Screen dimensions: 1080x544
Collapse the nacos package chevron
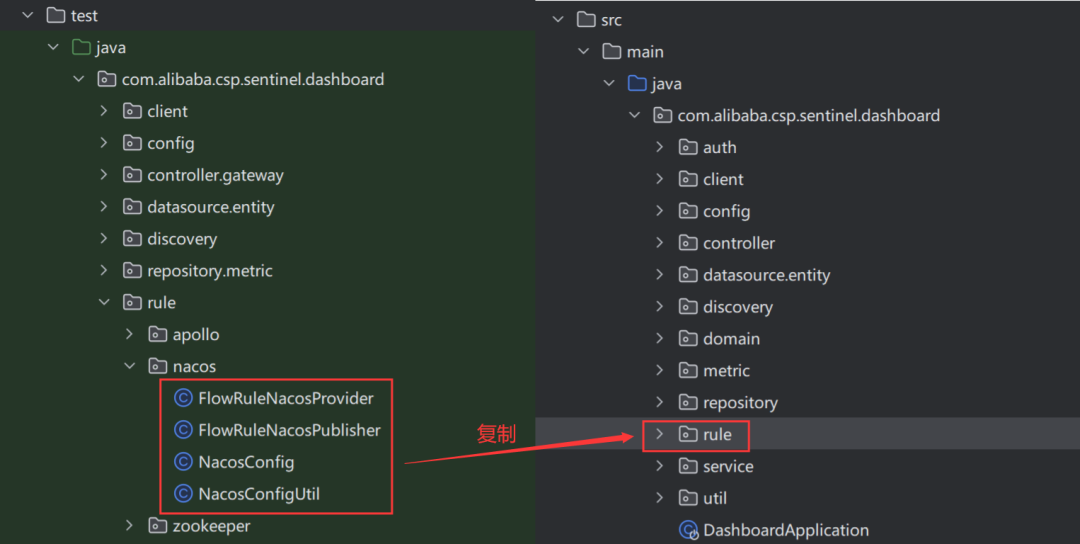[x=129, y=366]
